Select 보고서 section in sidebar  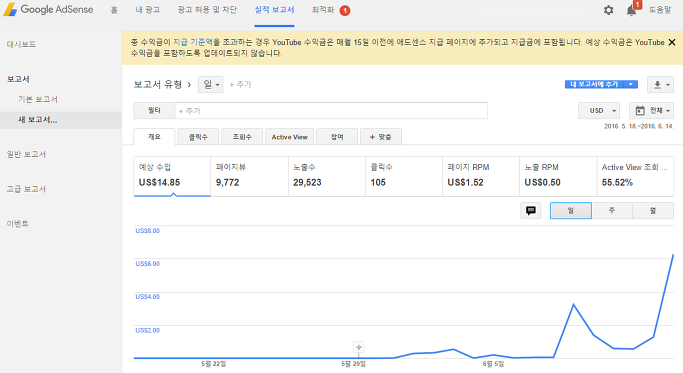(18, 79)
